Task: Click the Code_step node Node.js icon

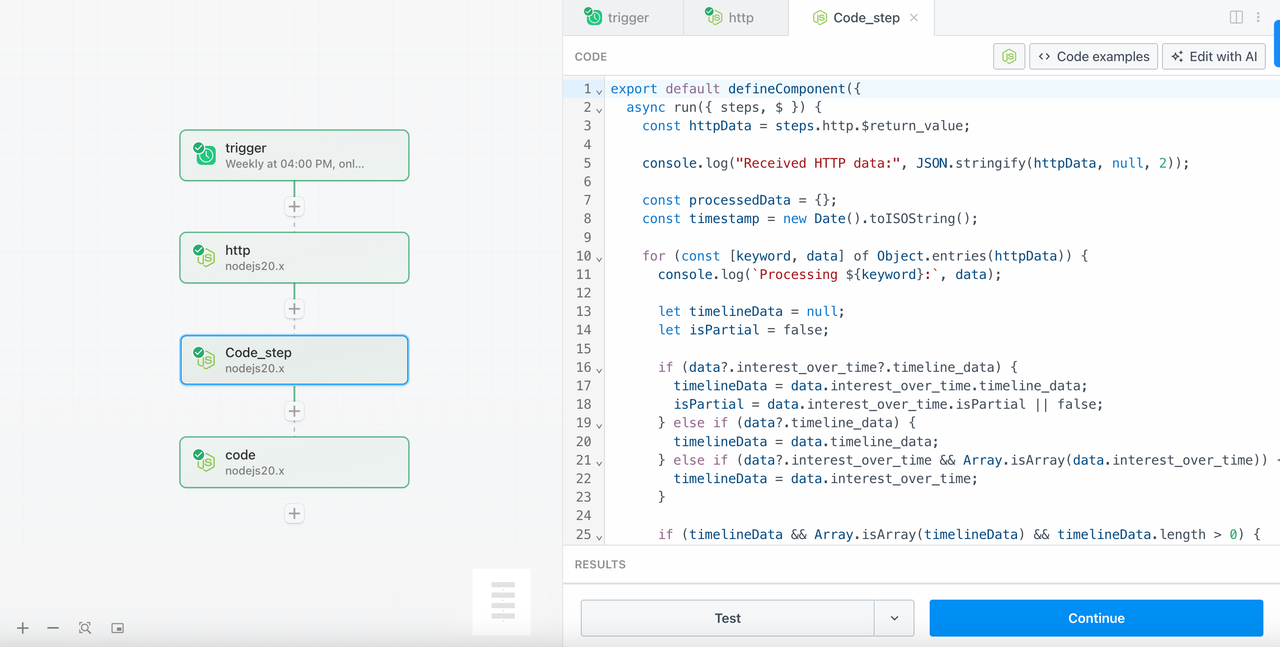Action: tap(205, 359)
